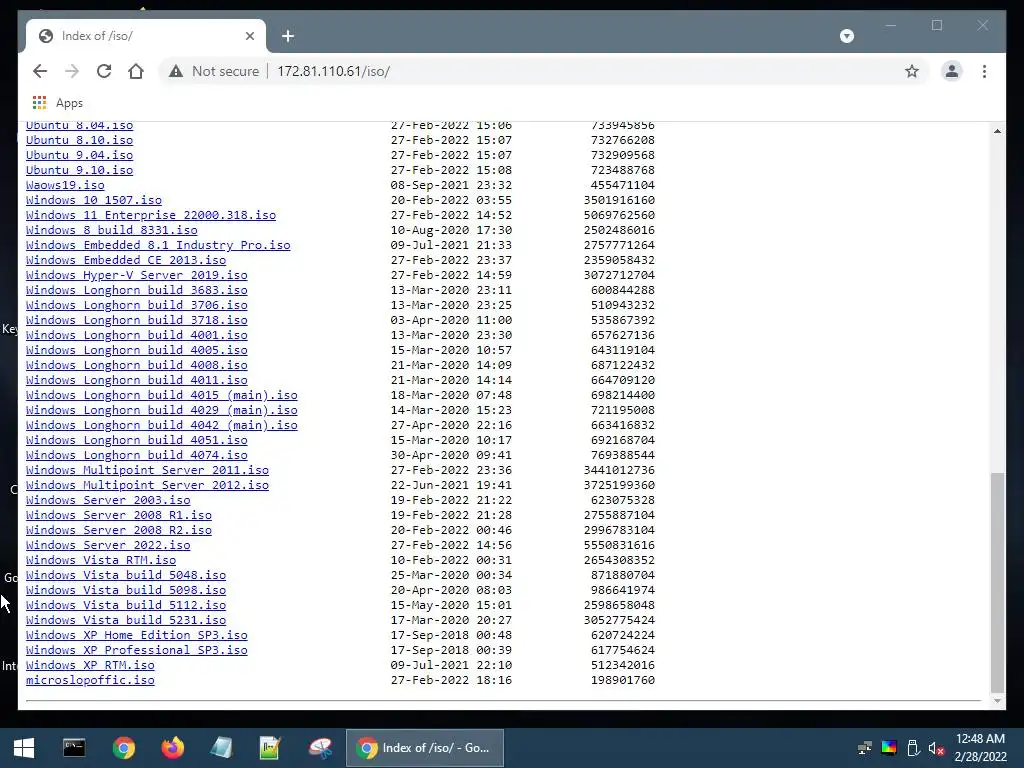Click the scrollbar down arrow

tap(997, 701)
